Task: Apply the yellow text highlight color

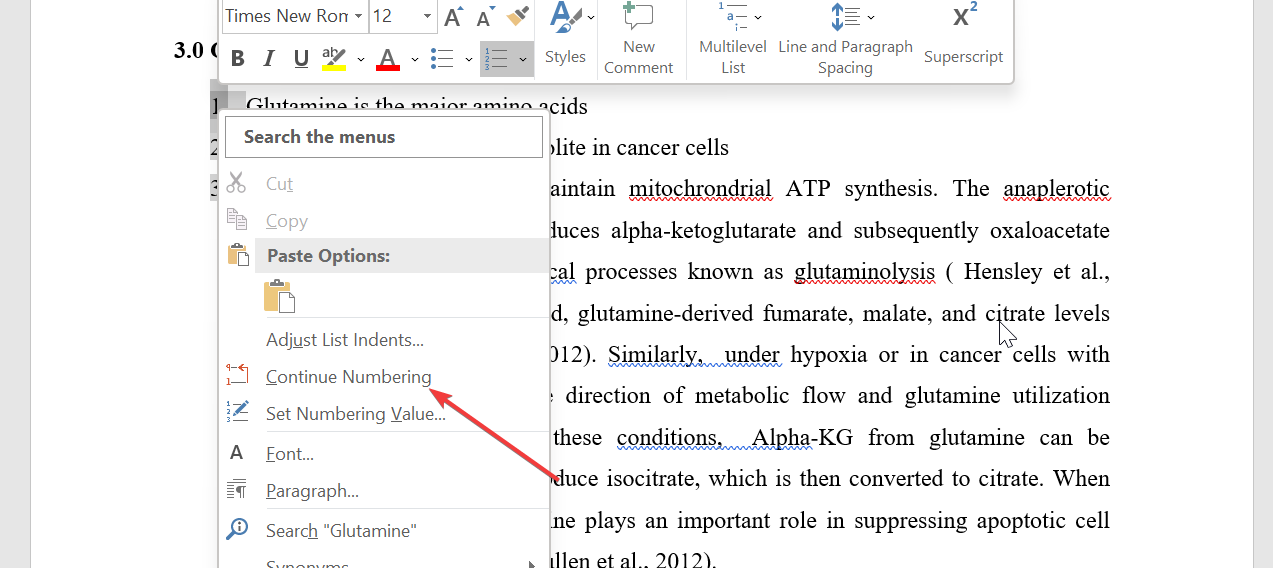Action: pos(333,59)
